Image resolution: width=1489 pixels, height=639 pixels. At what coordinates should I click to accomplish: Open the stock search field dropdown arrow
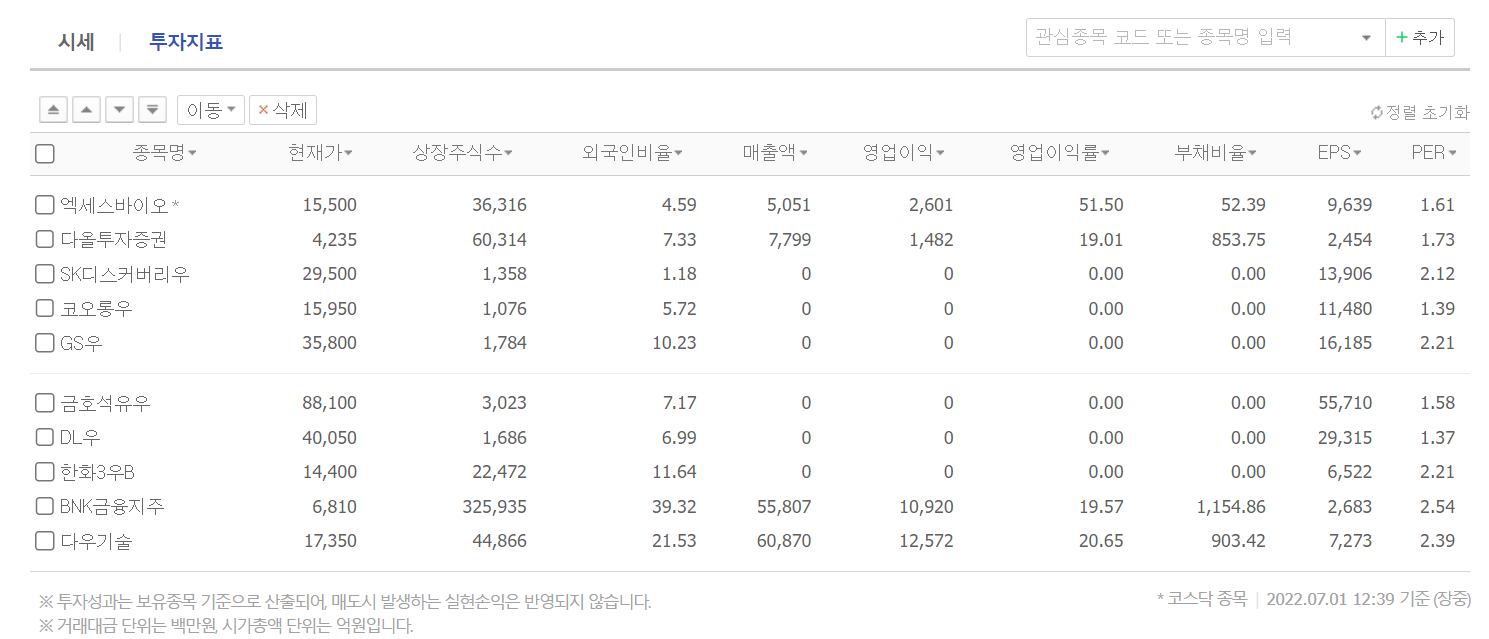click(x=1365, y=37)
